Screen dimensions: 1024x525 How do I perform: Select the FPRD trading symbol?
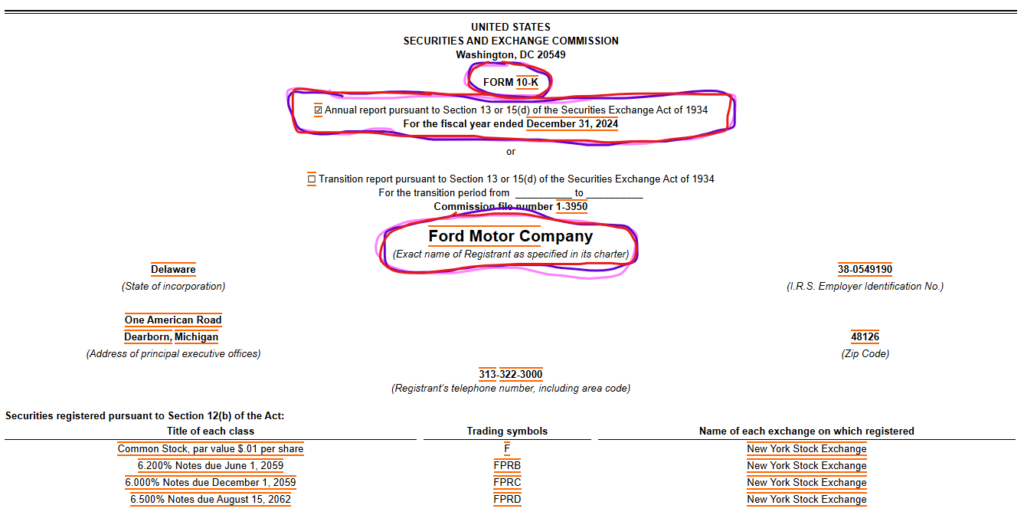pos(507,500)
